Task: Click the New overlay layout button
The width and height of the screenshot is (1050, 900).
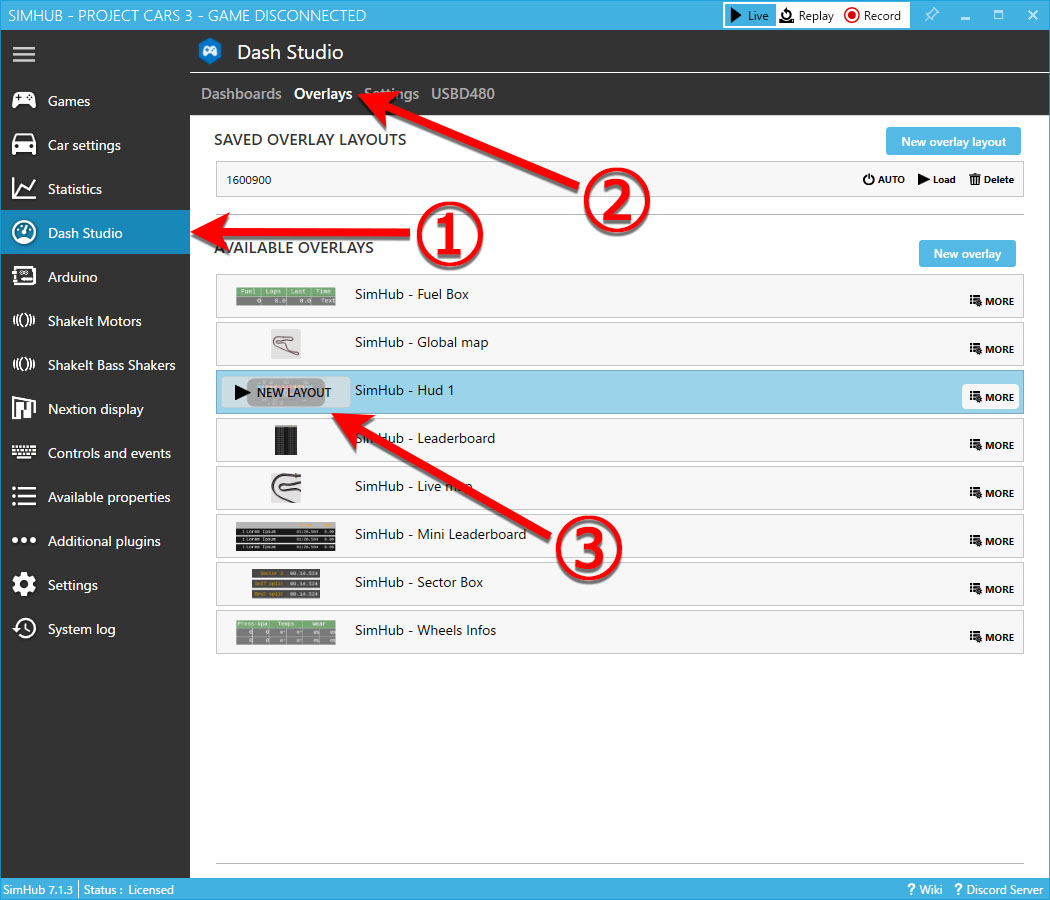Action: click(953, 142)
